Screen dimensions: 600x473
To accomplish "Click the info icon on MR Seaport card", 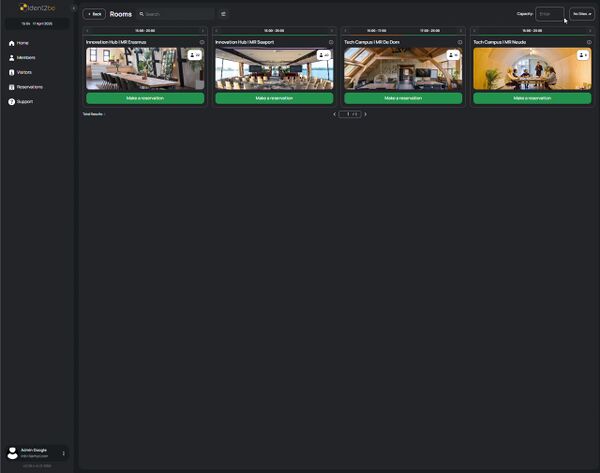I will pyautogui.click(x=331, y=42).
